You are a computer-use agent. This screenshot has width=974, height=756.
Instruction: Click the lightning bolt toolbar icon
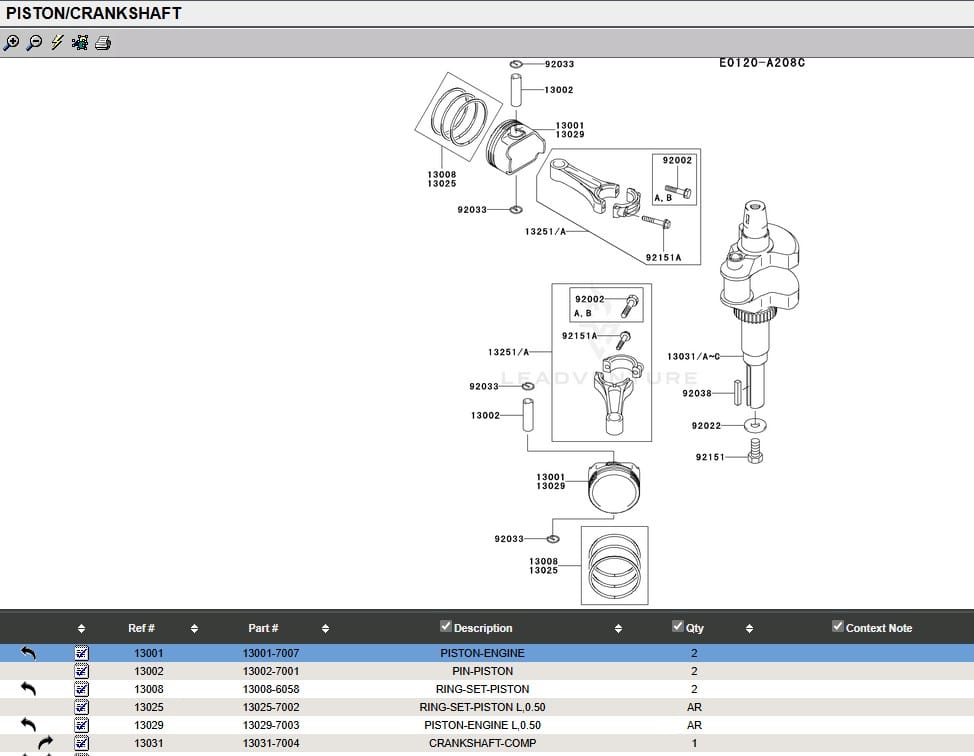(x=57, y=43)
